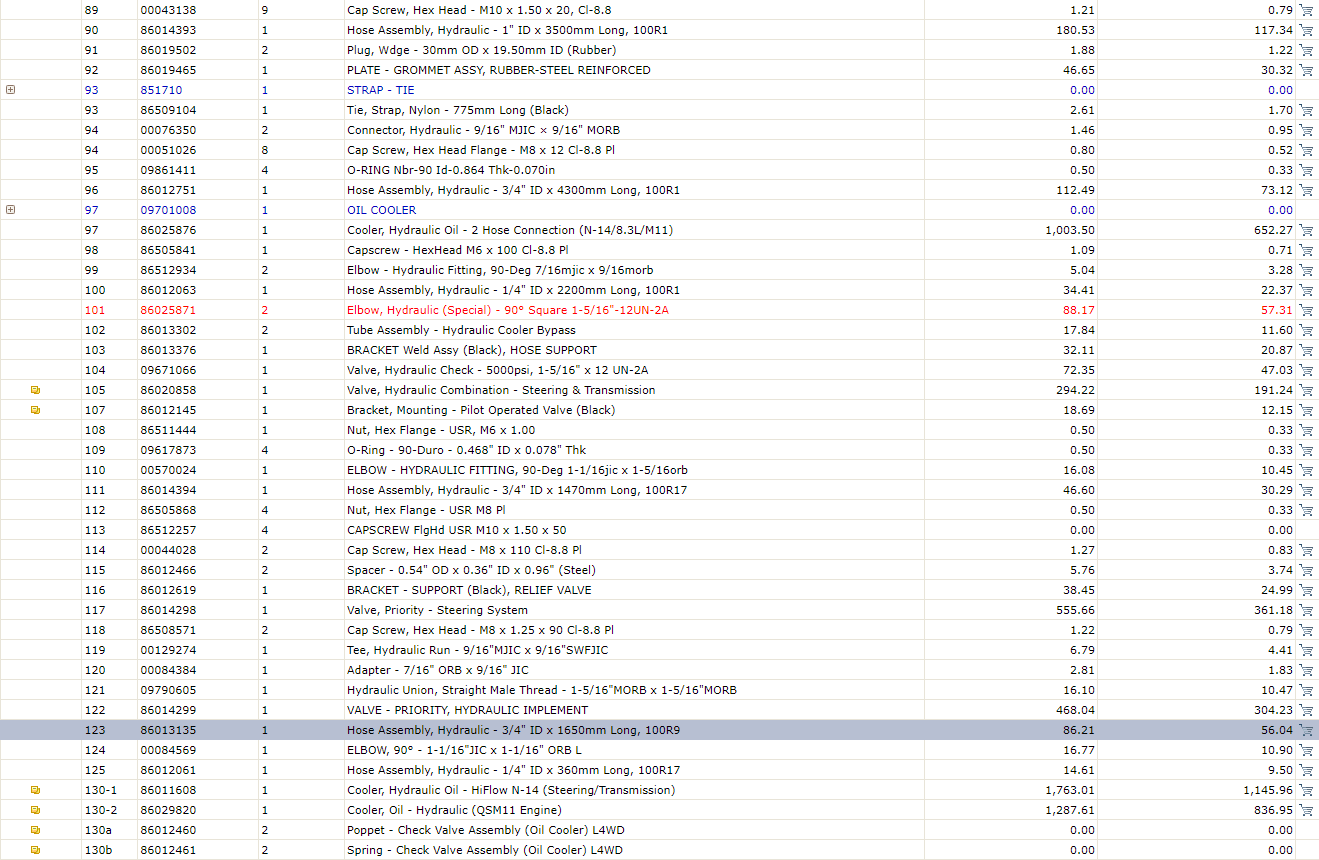
Task: Add Cooler HiFlow N-14 86011608 to cart
Action: 1306,790
